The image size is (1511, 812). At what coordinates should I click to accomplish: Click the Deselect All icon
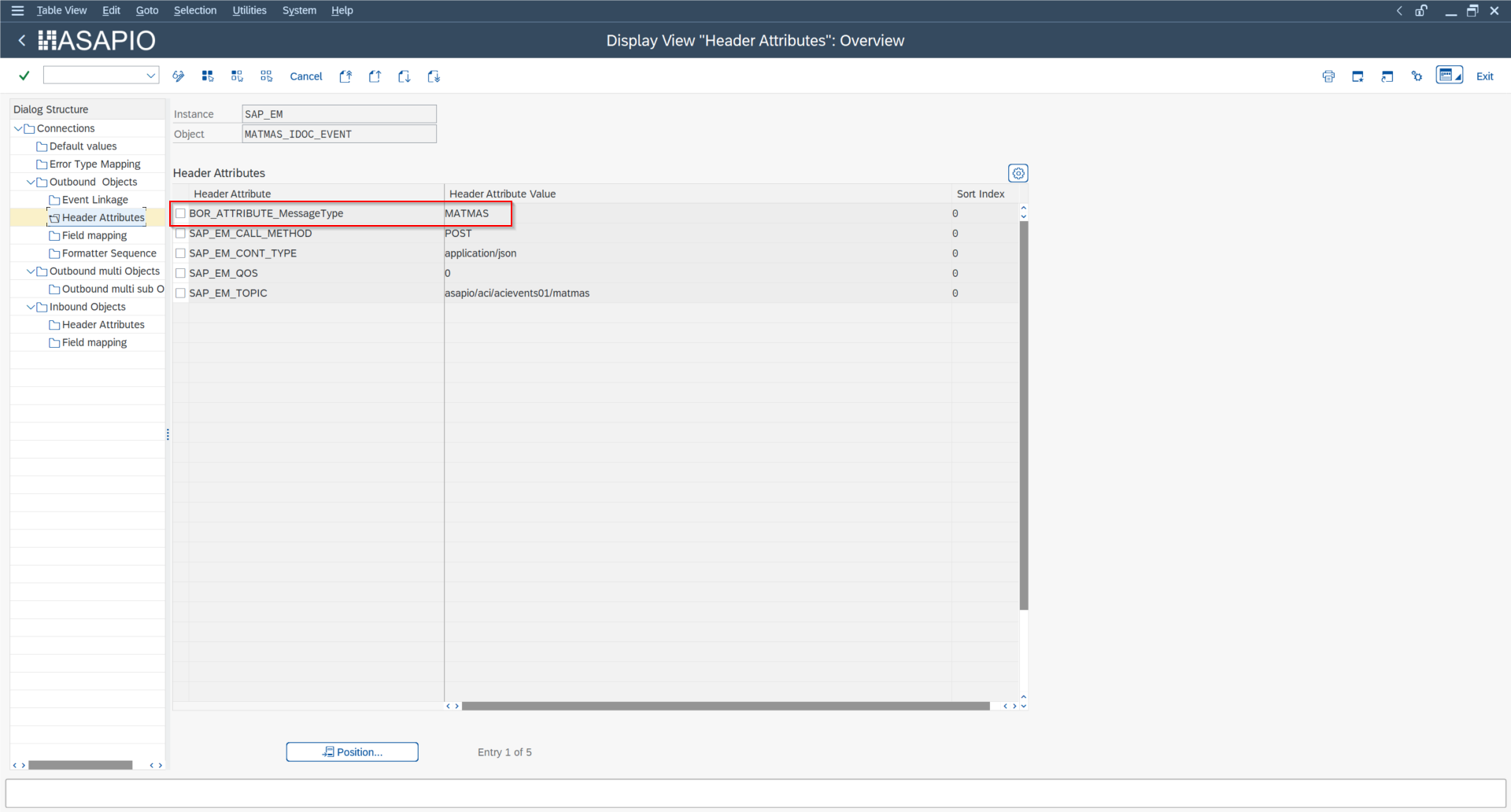[x=267, y=76]
